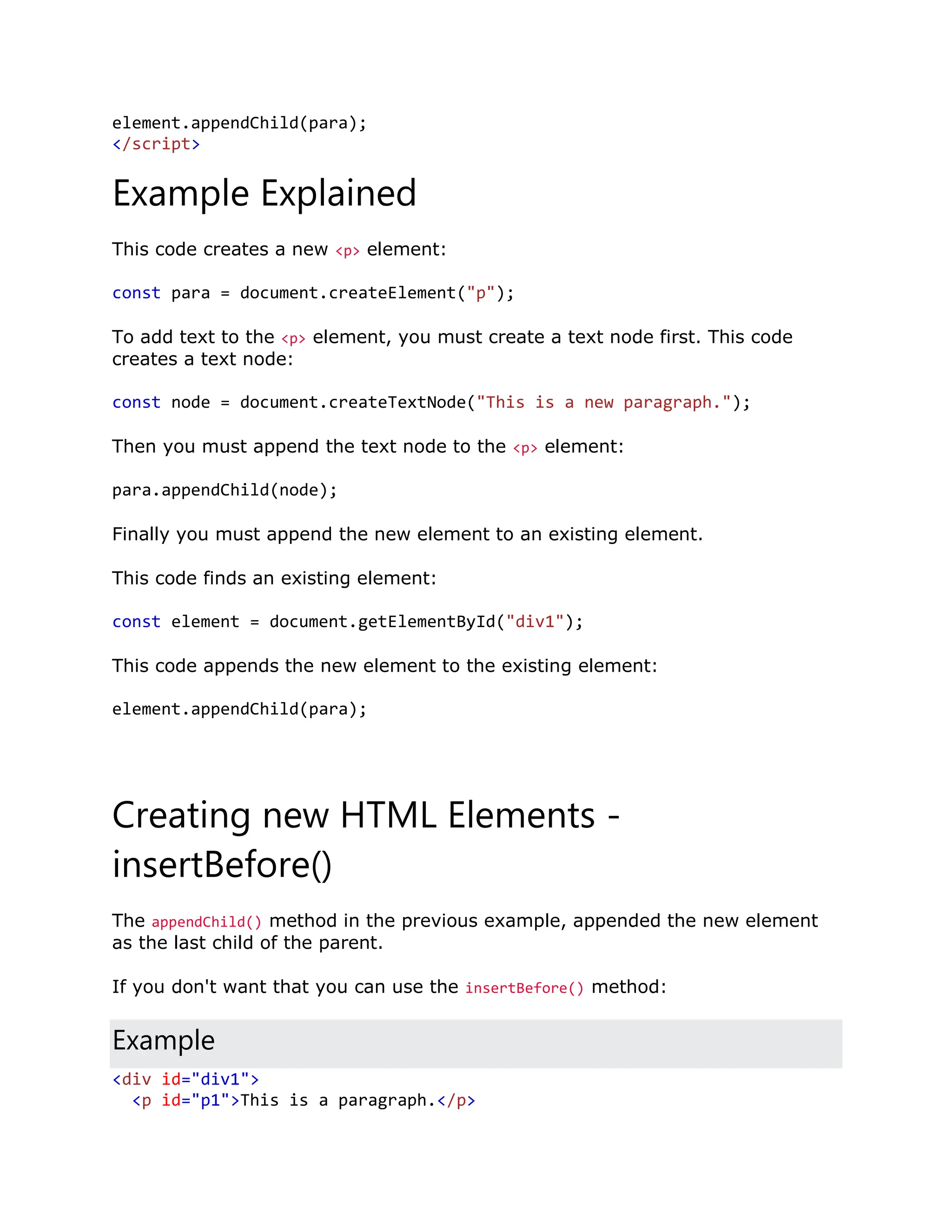Click the 'const' keyword before 'node'

point(137,403)
